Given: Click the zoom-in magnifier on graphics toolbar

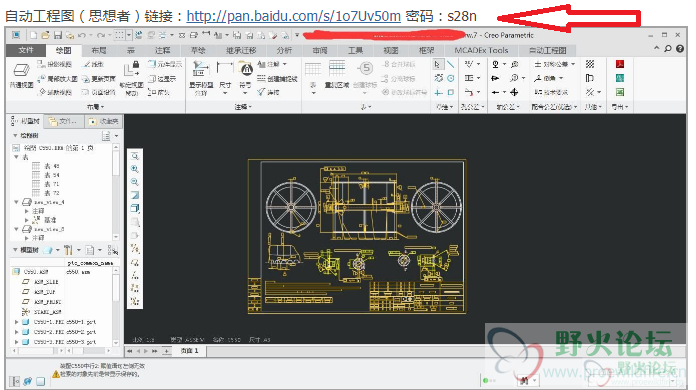Looking at the screenshot, I should click(134, 169).
